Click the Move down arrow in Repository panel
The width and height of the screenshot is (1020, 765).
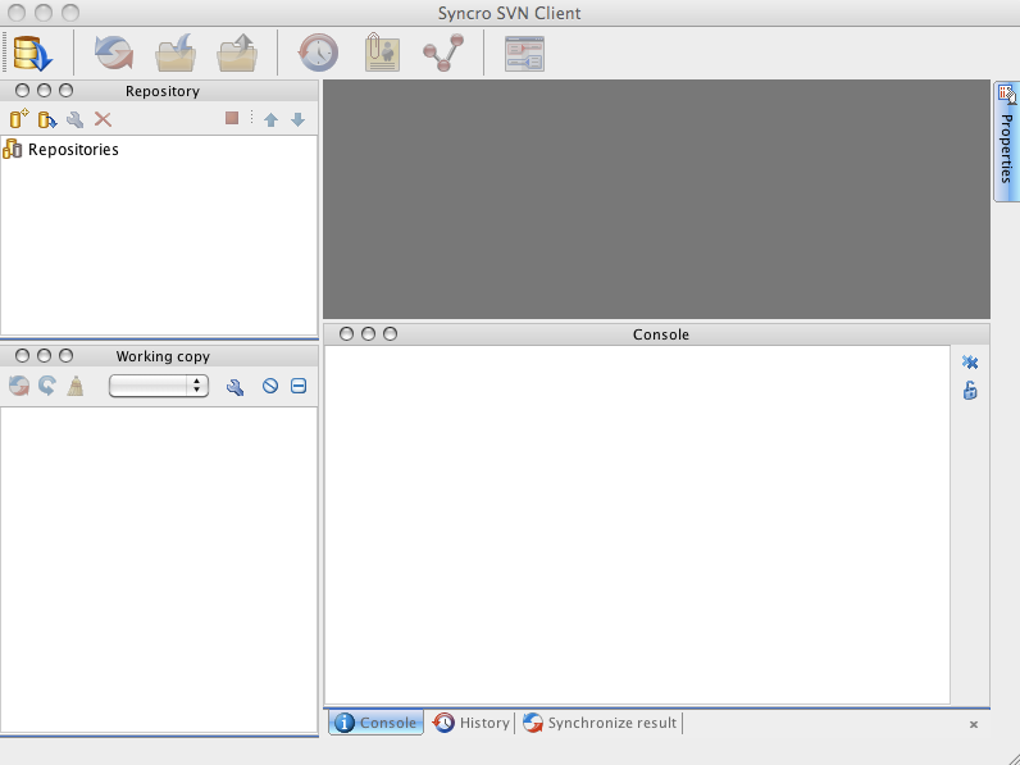298,119
